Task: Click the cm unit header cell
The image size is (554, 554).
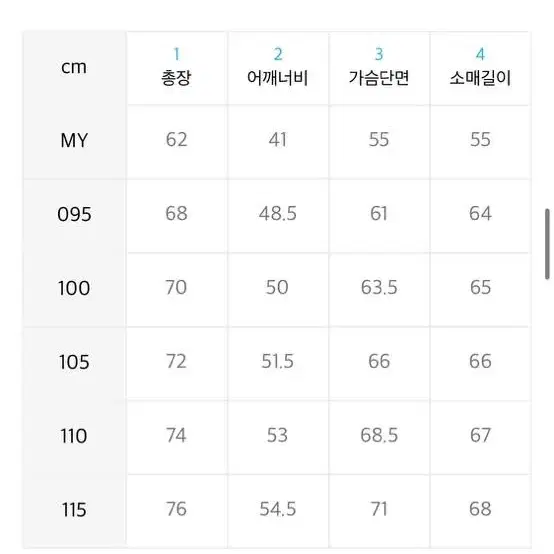Action: (x=74, y=68)
